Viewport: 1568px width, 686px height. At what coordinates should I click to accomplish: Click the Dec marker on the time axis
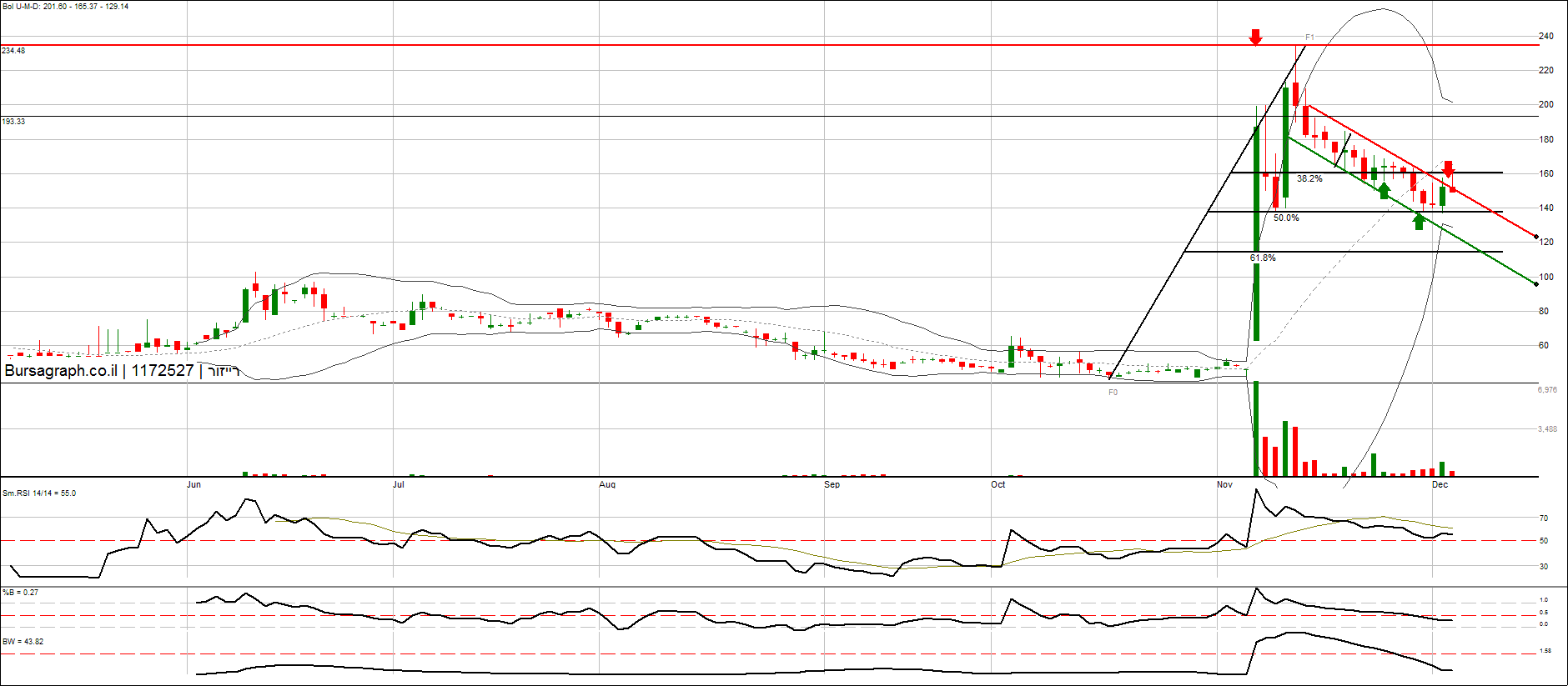tap(1440, 484)
